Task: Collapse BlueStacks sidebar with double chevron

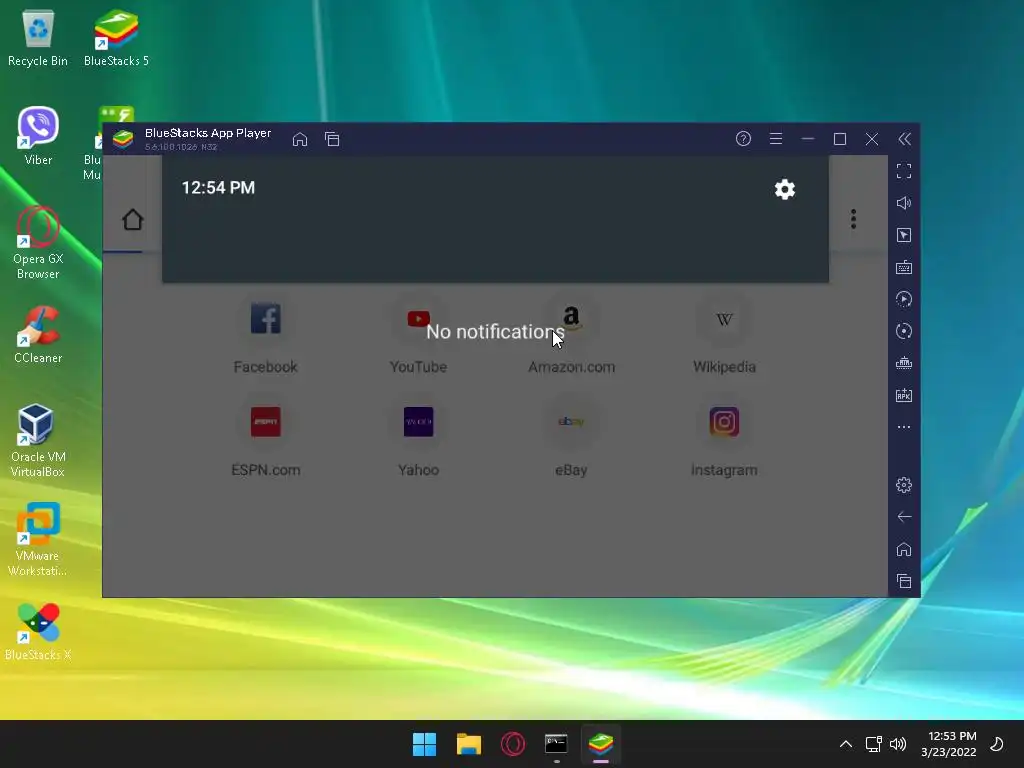Action: tap(904, 138)
